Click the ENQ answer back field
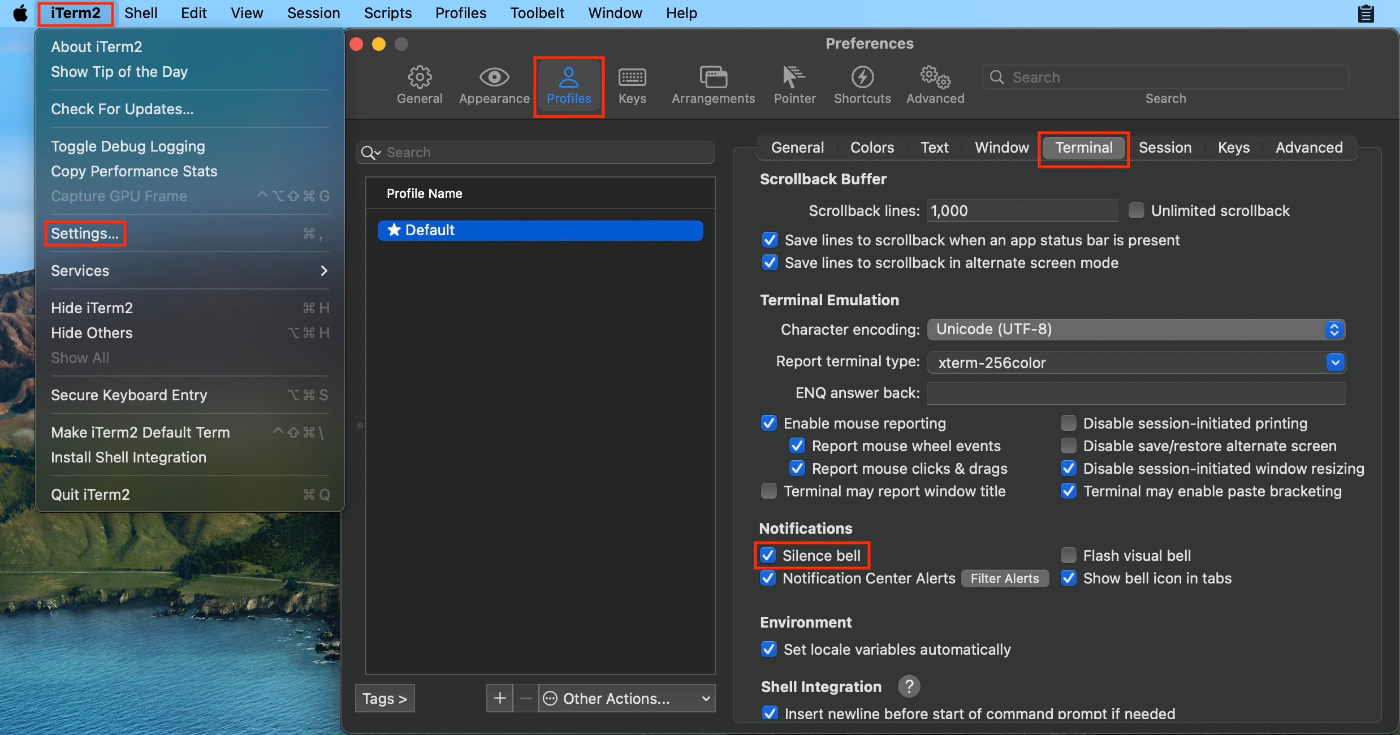This screenshot has height=735, width=1400. 1136,393
